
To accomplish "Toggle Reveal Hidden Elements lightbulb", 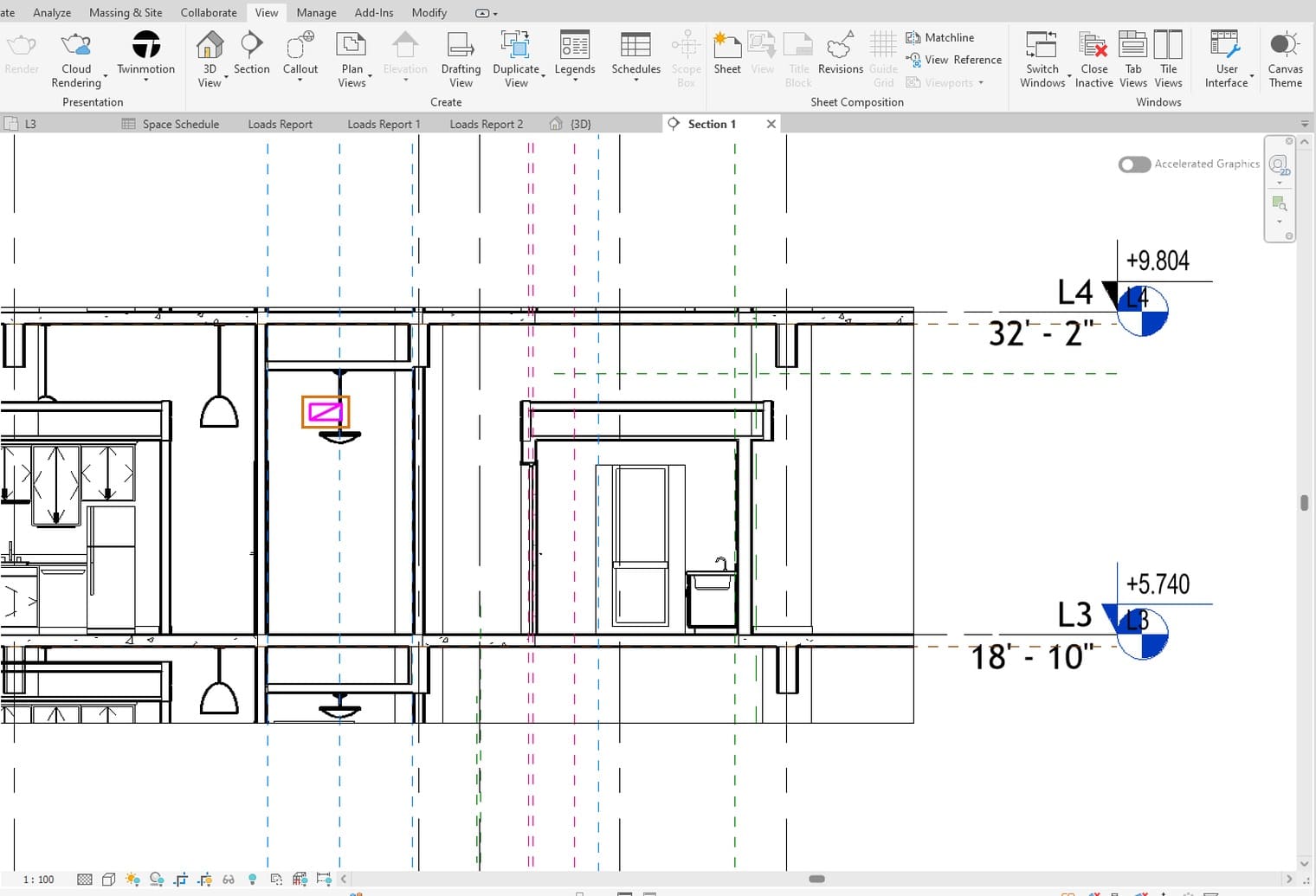I will tap(252, 880).
